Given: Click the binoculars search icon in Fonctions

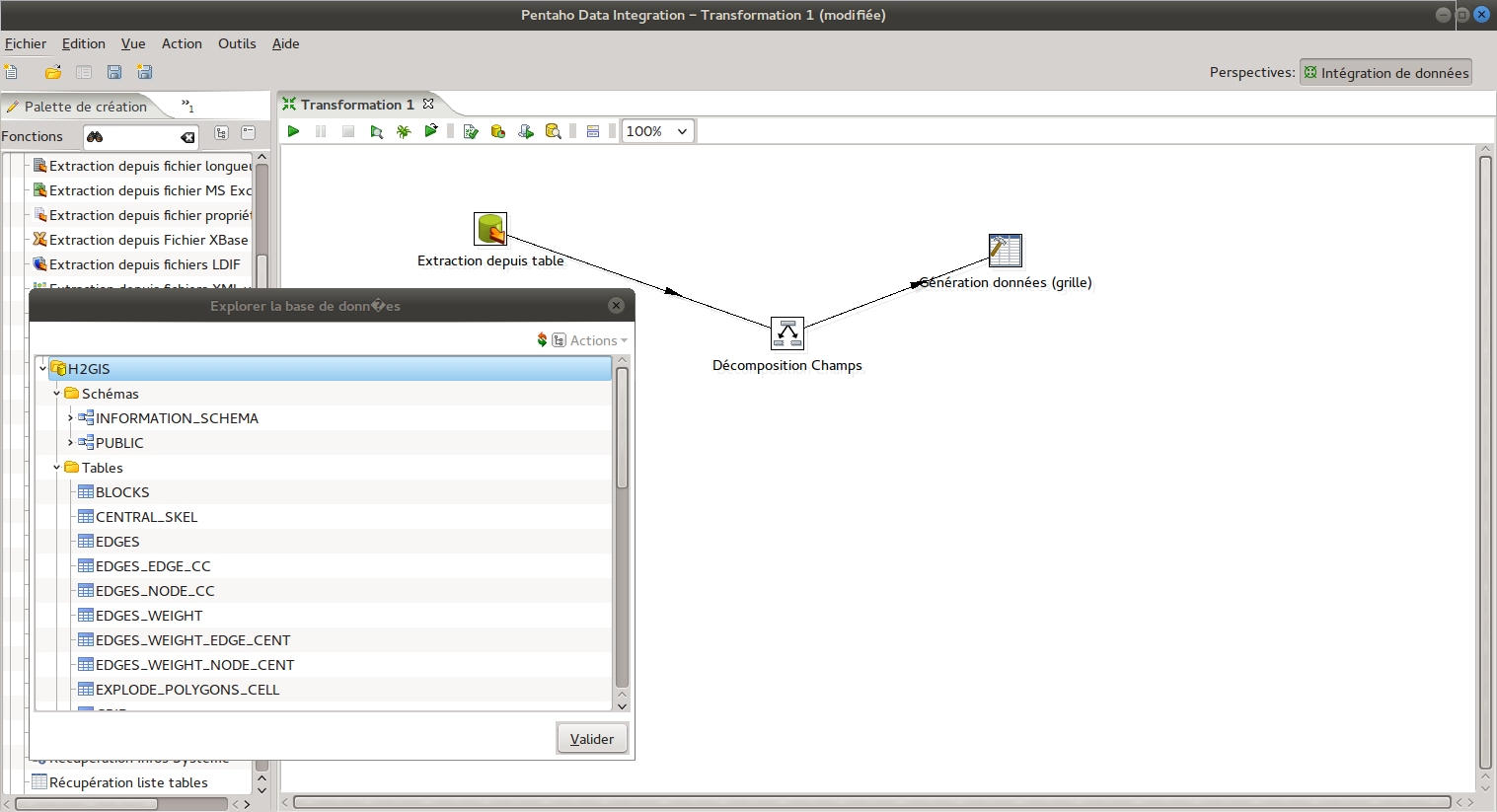Looking at the screenshot, I should tap(95, 137).
